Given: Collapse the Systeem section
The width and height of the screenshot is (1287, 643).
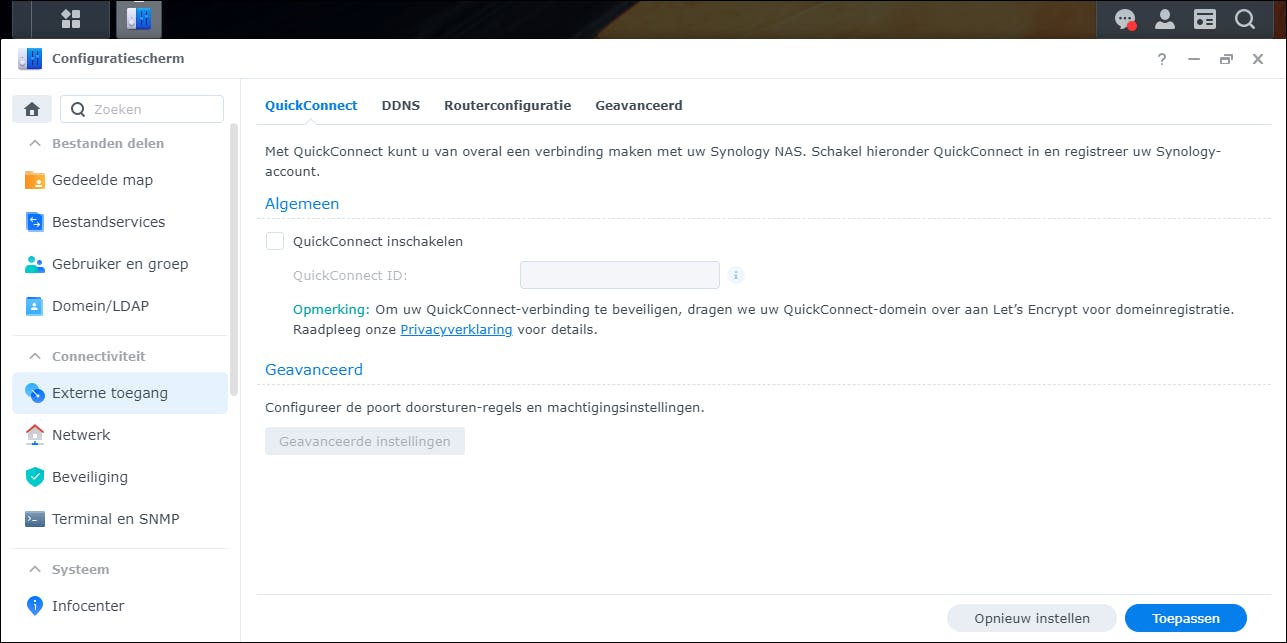Looking at the screenshot, I should pyautogui.click(x=35, y=569).
